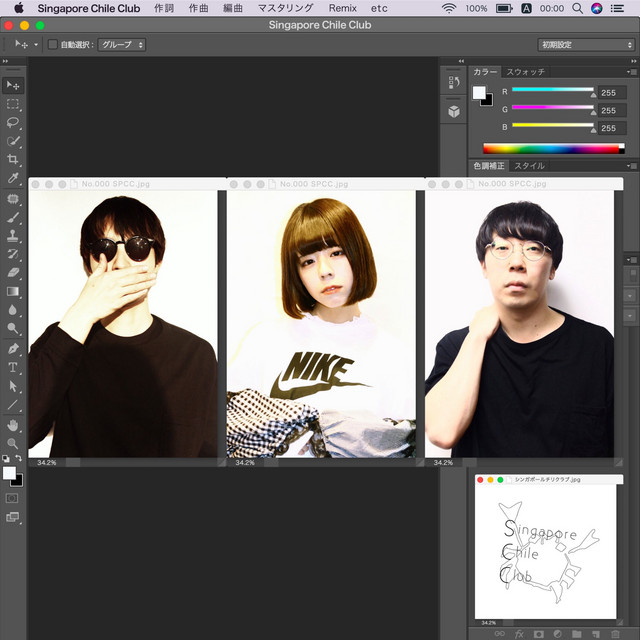
Task: Select the Lasso tool
Action: tap(13, 122)
